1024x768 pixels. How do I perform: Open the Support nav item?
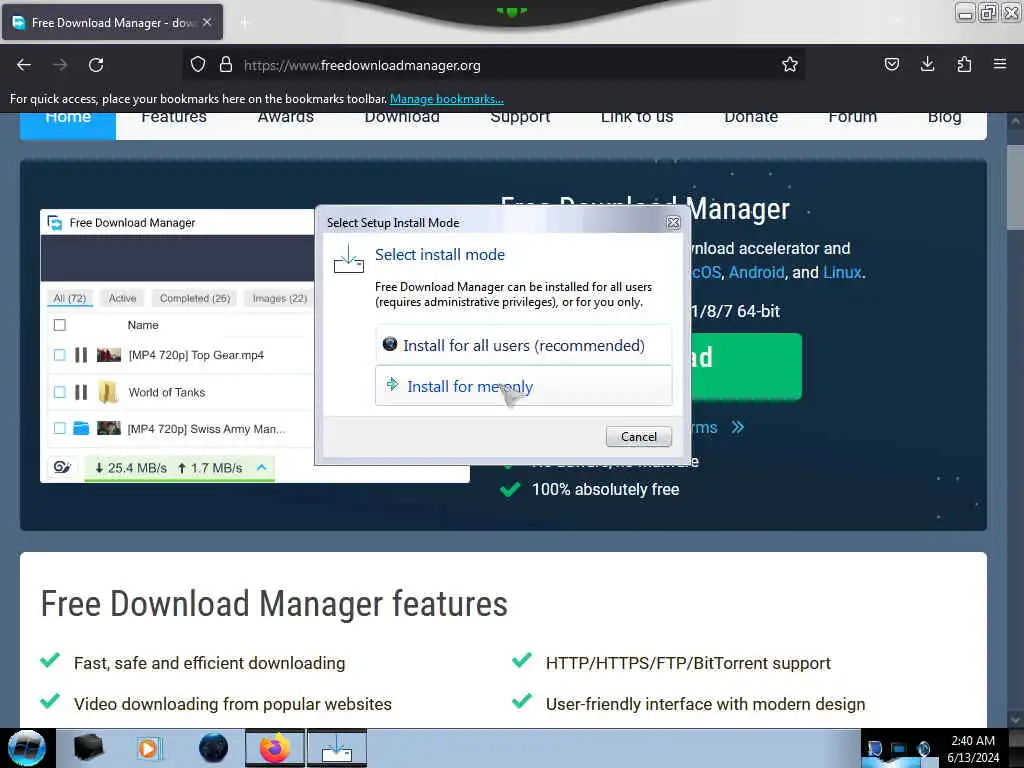[x=520, y=118]
